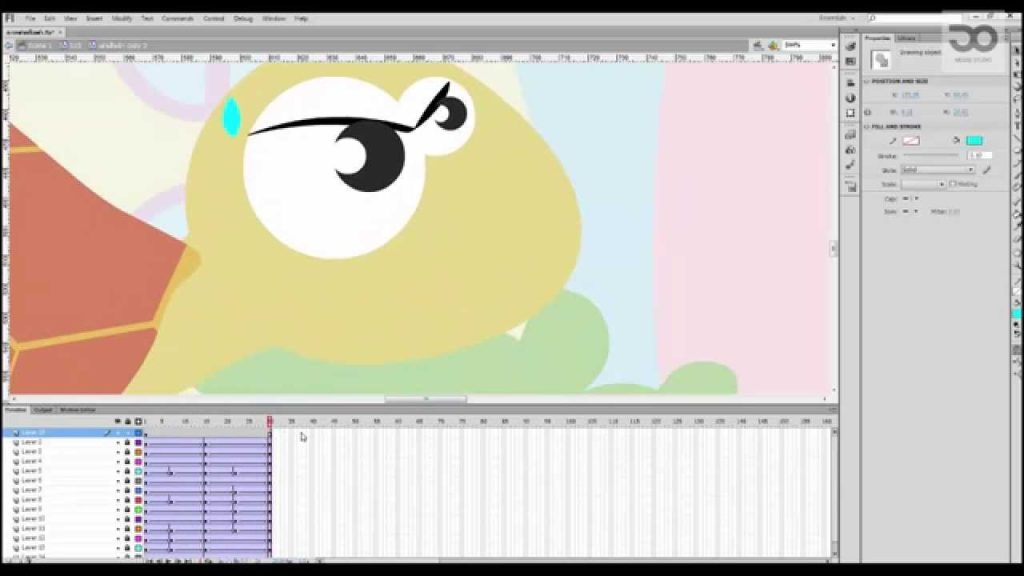Click the red playhead marker in timeline
Image resolution: width=1024 pixels, height=576 pixels.
point(270,421)
